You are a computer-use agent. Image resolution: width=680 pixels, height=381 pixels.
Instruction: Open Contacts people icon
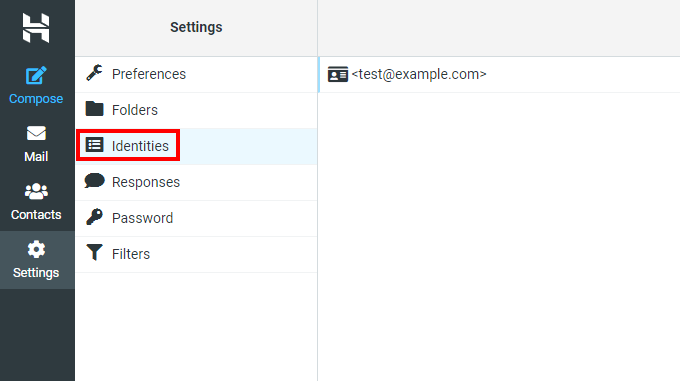[36, 191]
